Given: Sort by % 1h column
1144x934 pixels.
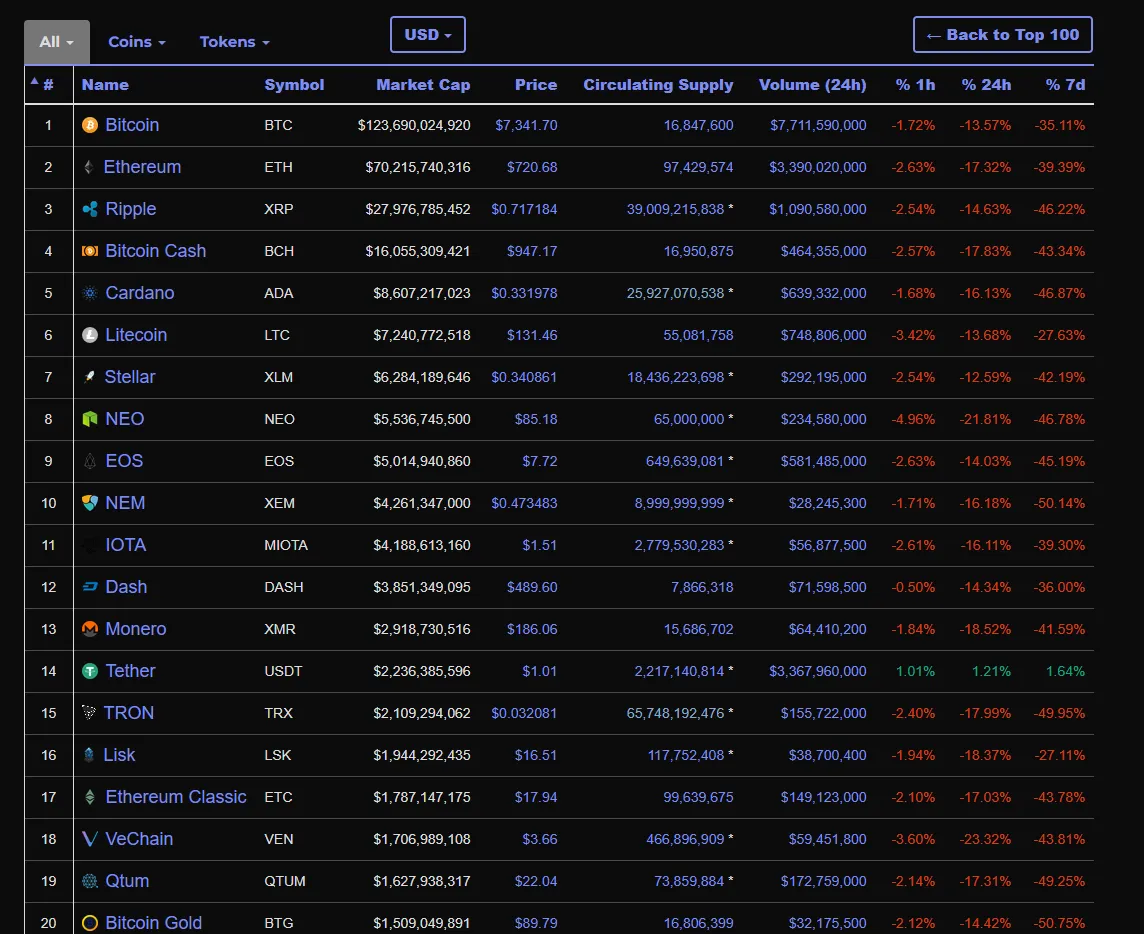Looking at the screenshot, I should pyautogui.click(x=915, y=85).
